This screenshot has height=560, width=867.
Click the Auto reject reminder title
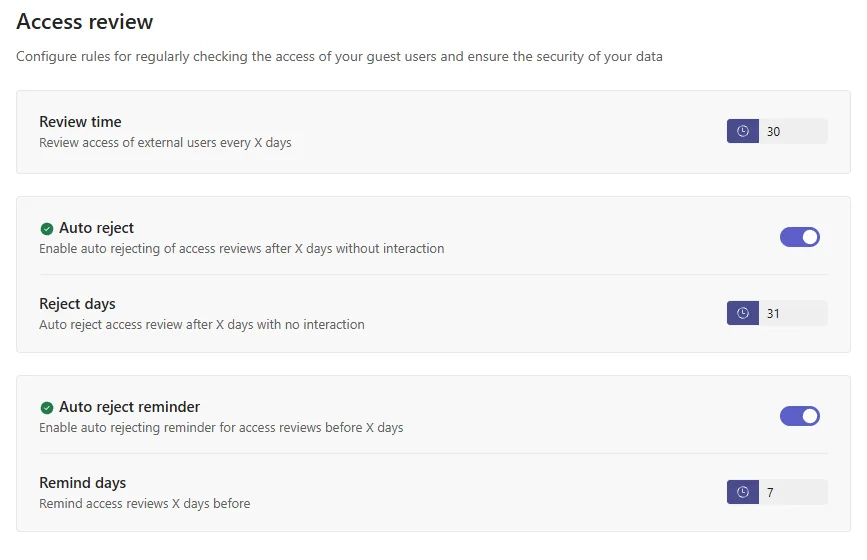[x=129, y=407]
